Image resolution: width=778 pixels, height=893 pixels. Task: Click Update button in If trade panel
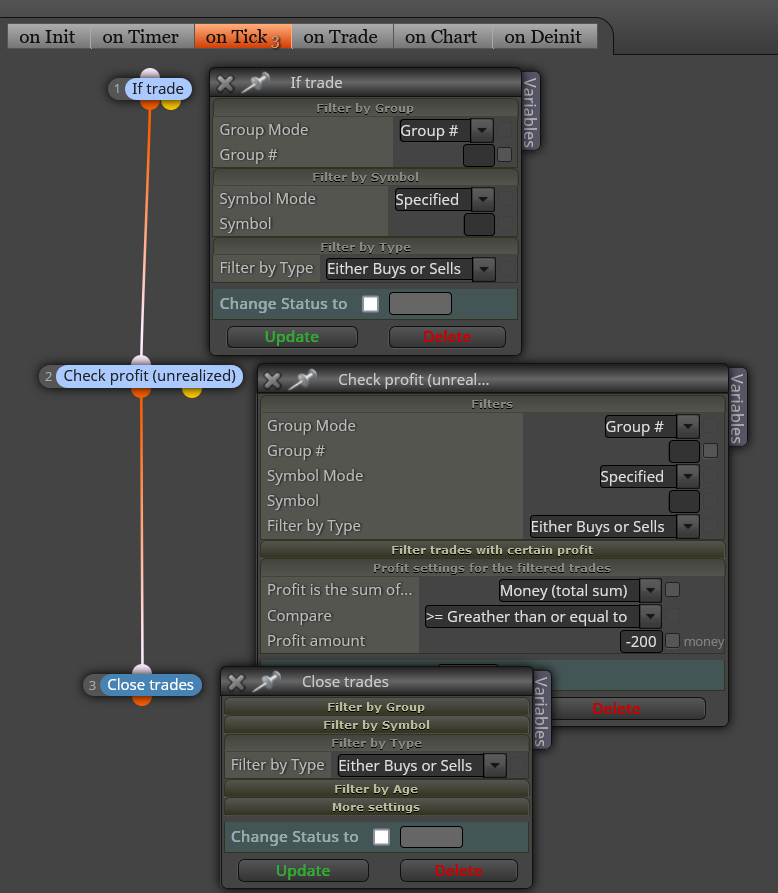[292, 337]
